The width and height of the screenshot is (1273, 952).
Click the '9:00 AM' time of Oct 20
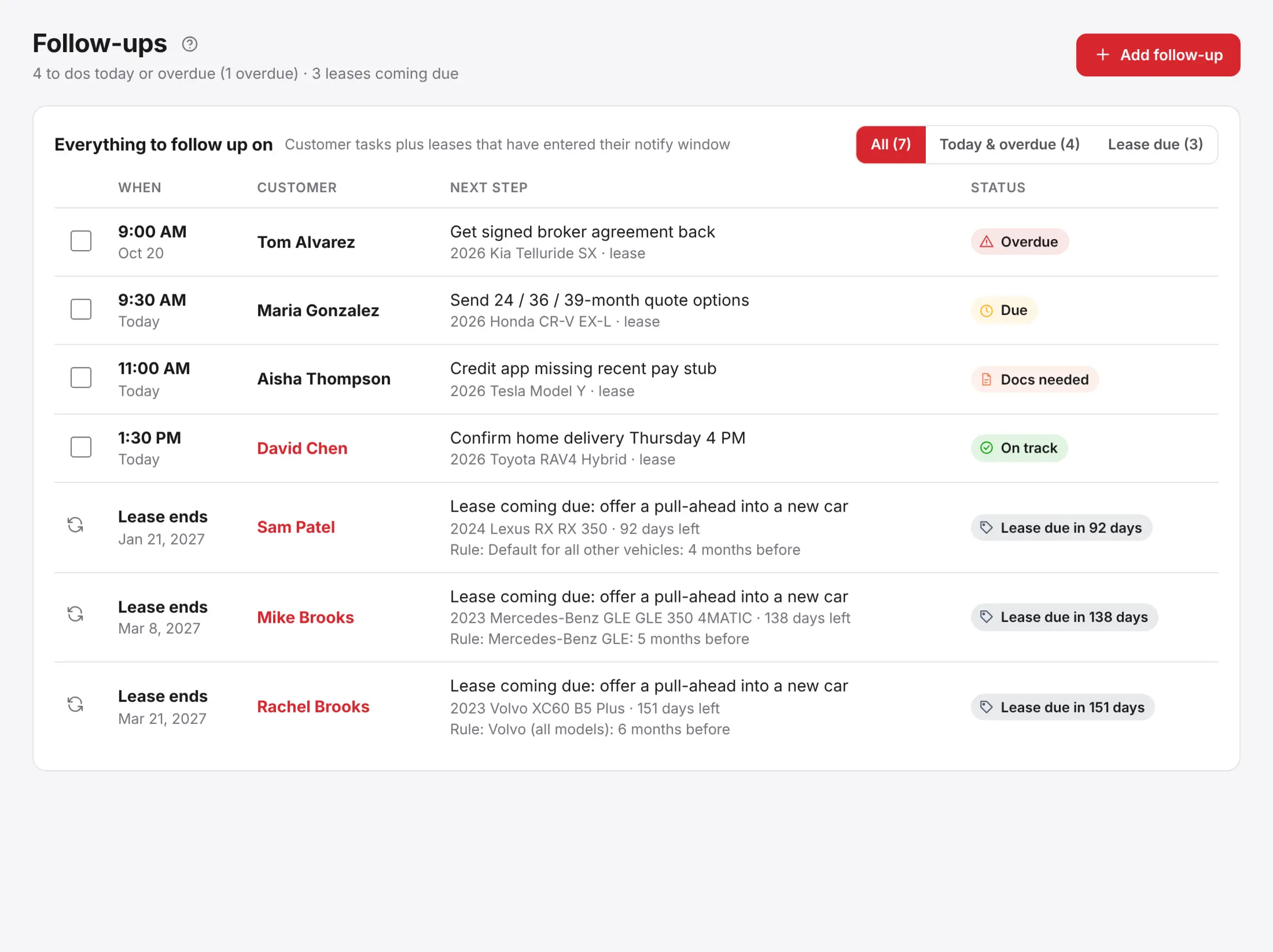pos(152,232)
